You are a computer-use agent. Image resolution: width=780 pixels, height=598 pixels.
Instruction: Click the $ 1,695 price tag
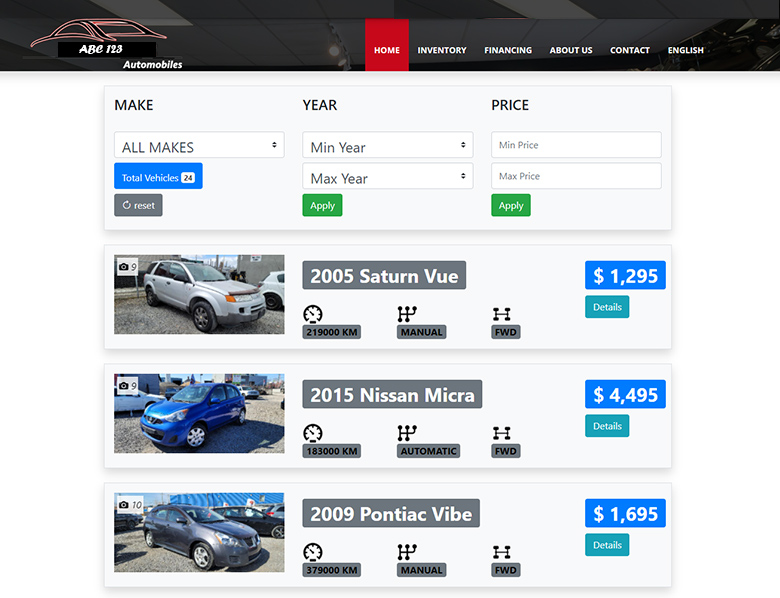(625, 513)
